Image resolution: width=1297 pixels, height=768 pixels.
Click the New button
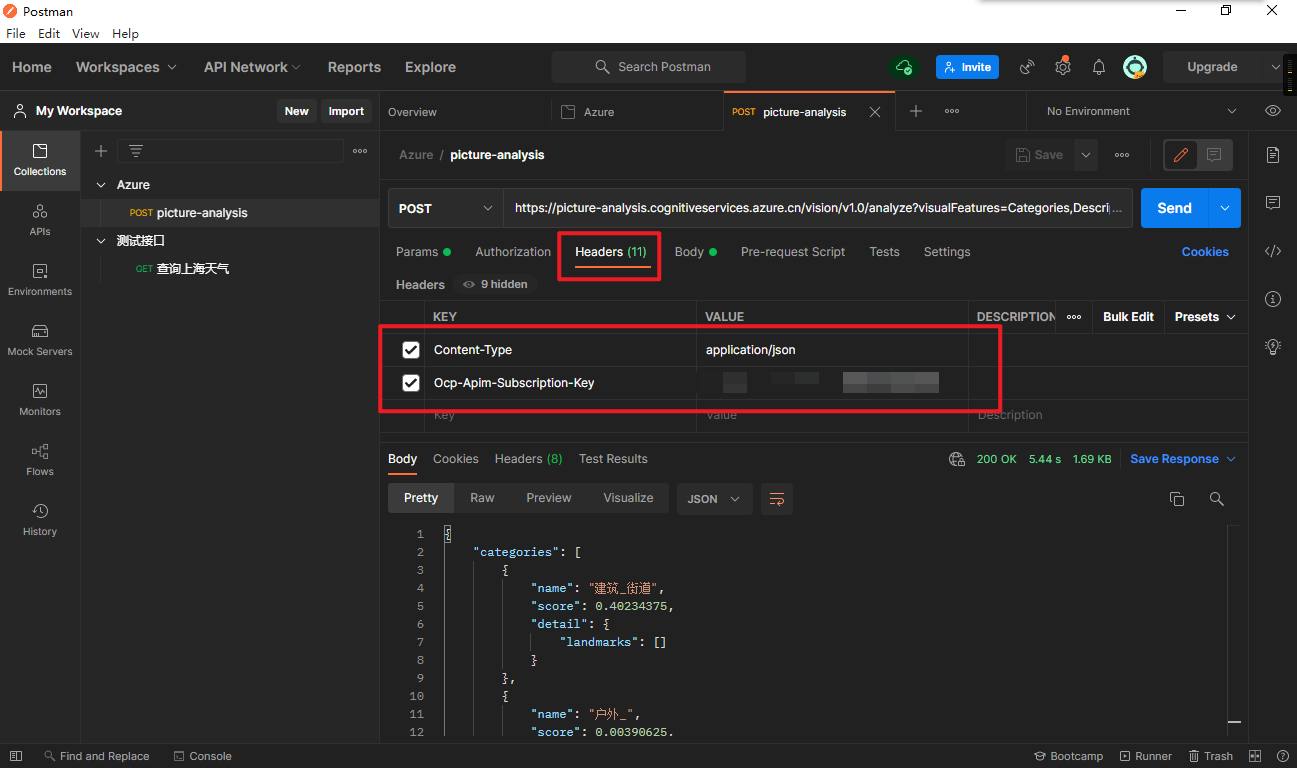coord(297,111)
